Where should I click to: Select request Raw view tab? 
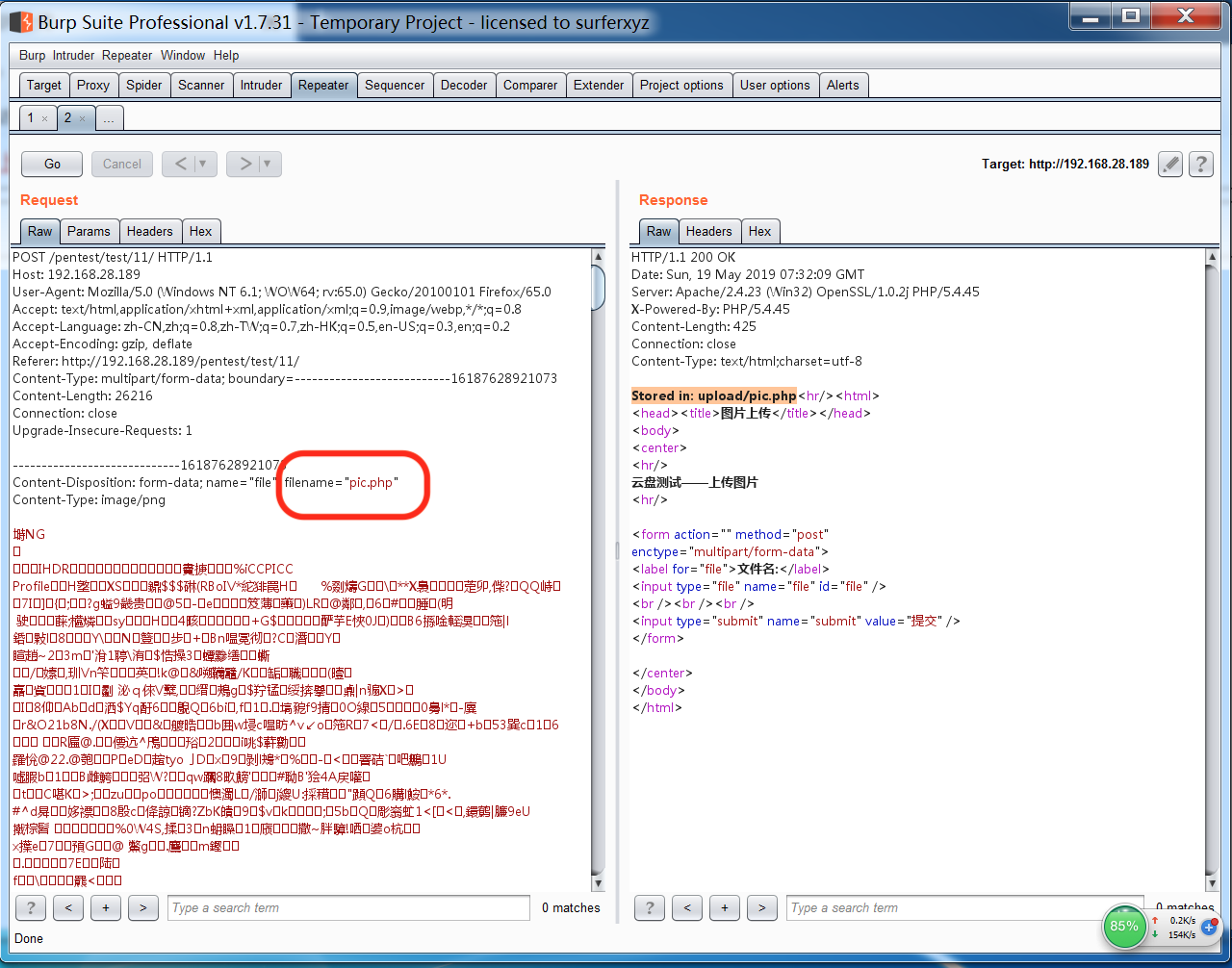point(40,231)
